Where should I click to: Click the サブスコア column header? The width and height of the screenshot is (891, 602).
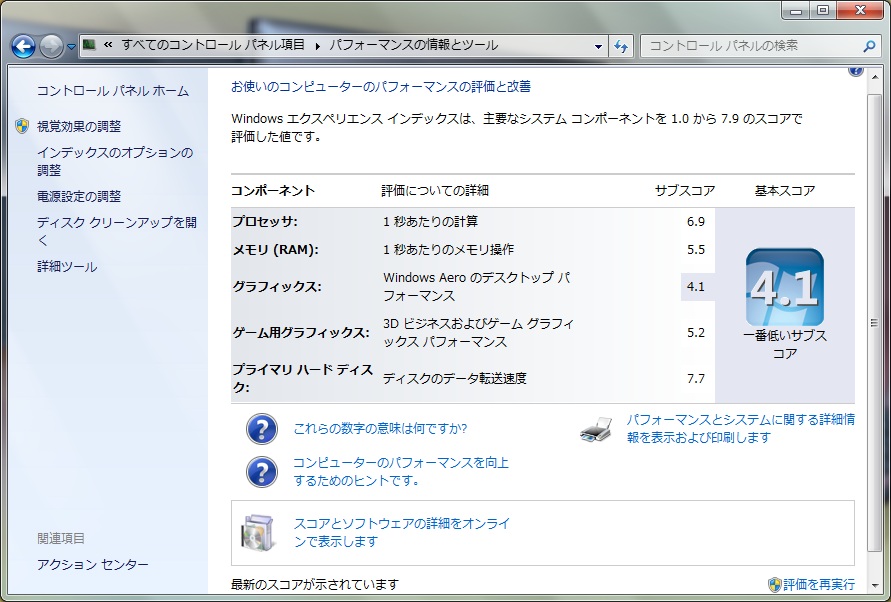click(685, 190)
